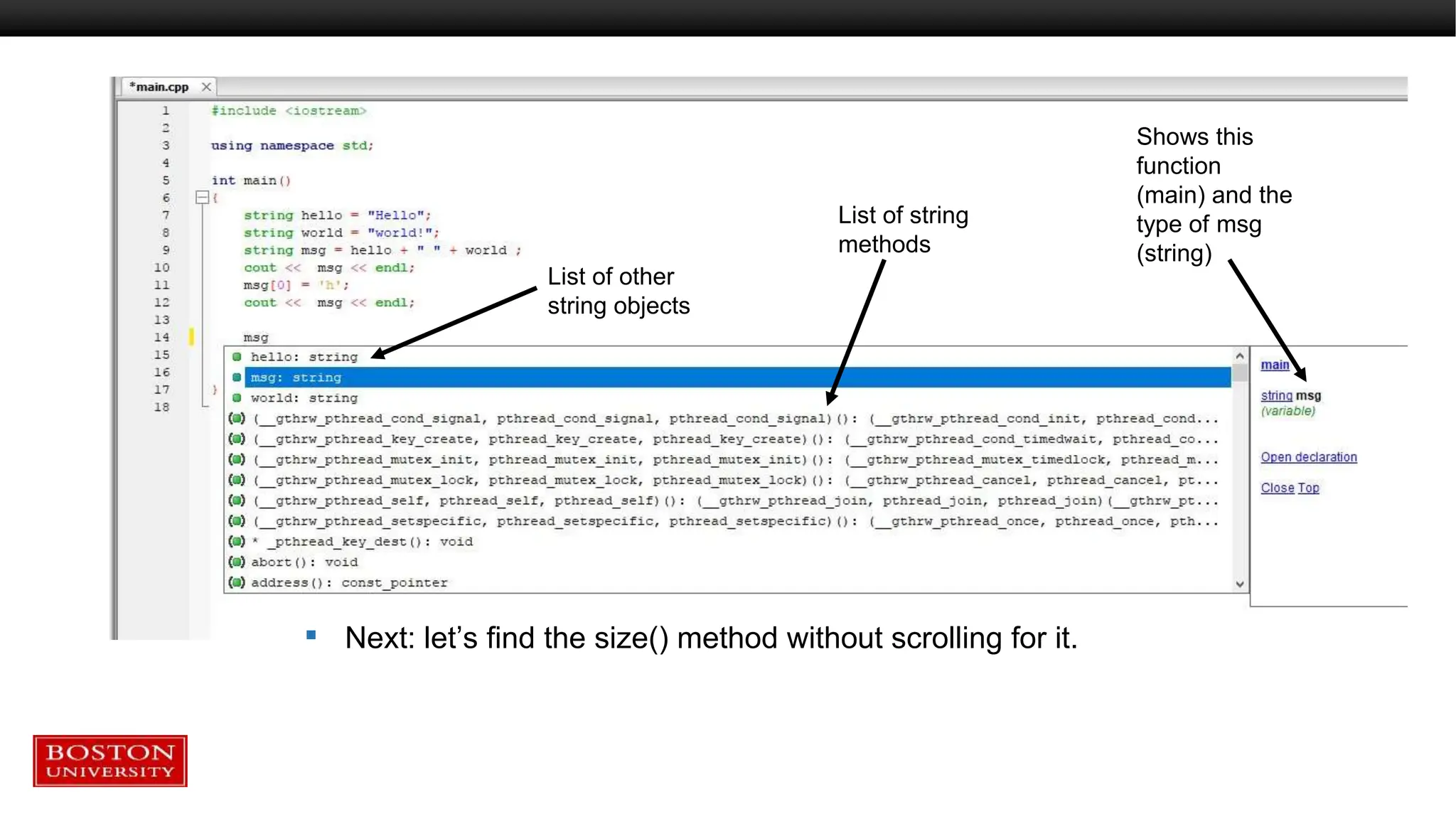1456x819 pixels.
Task: Click function icon for pthread_key_create row
Action: point(237,439)
